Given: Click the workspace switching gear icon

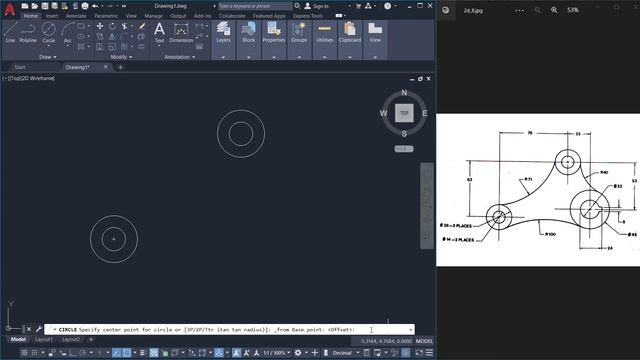Looking at the screenshot, I should pyautogui.click(x=298, y=353).
